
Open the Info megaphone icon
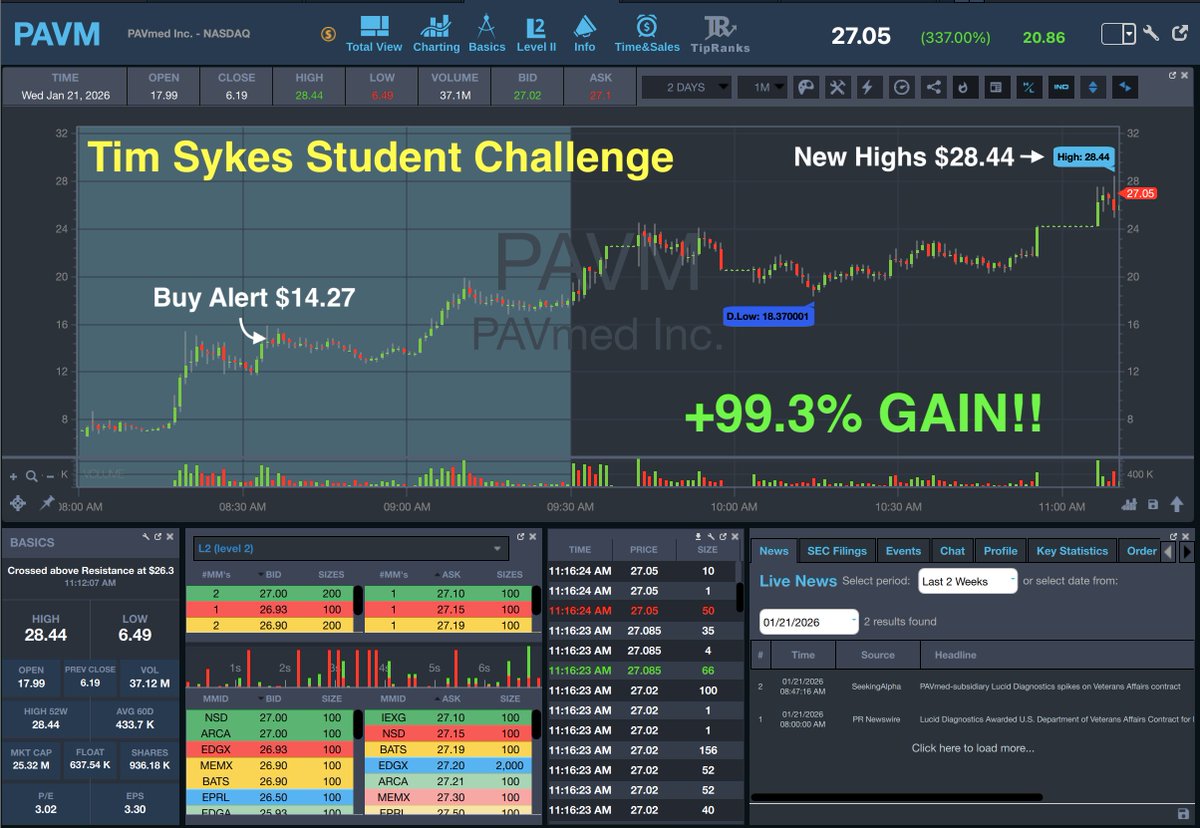click(585, 34)
